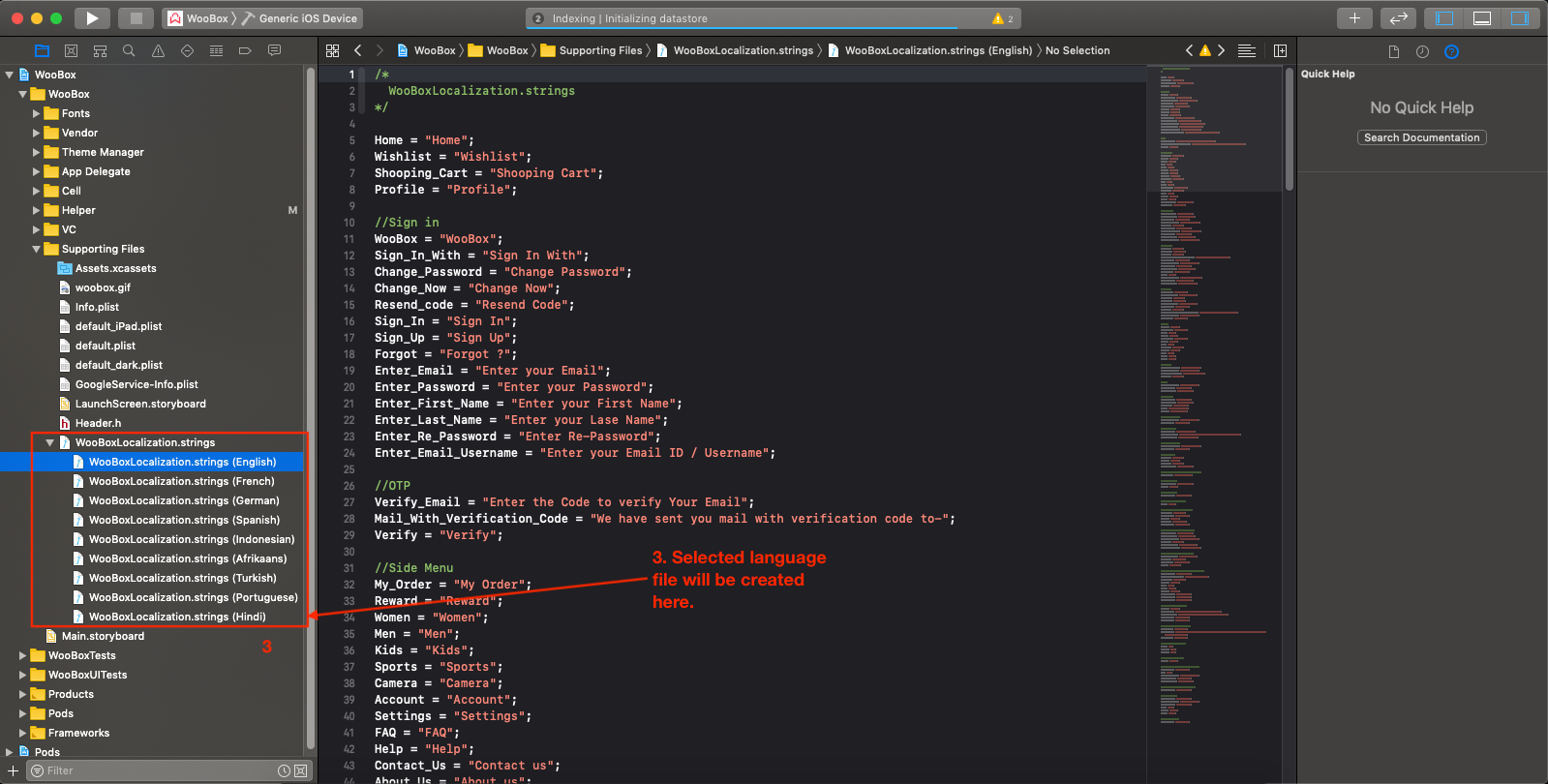Expand the Fonts folder
The height and width of the screenshot is (784, 1548).
click(x=36, y=113)
